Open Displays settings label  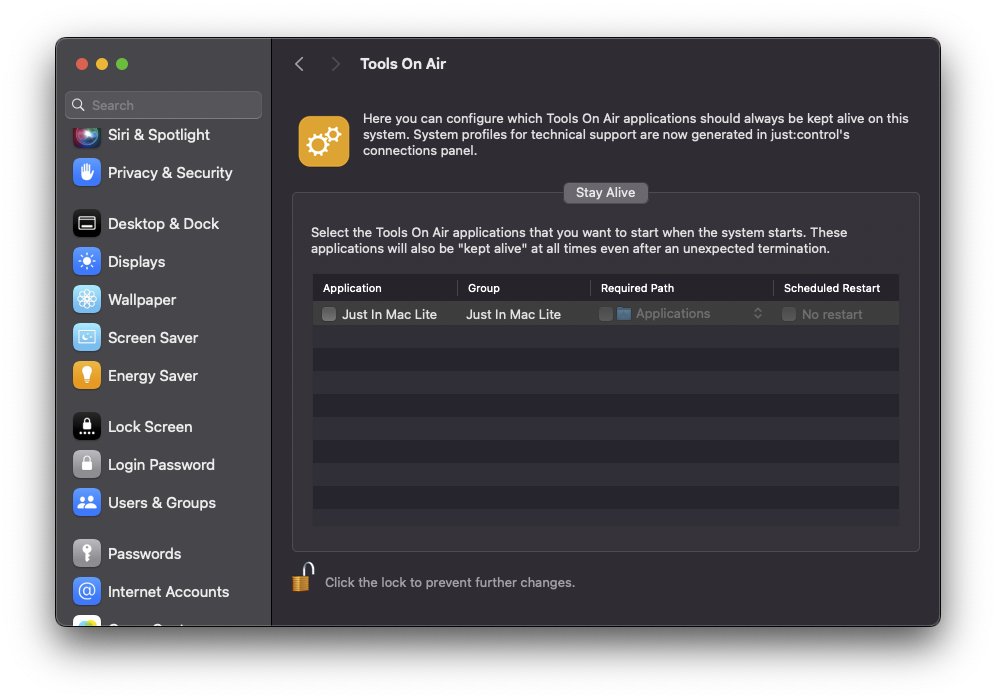[x=137, y=262]
